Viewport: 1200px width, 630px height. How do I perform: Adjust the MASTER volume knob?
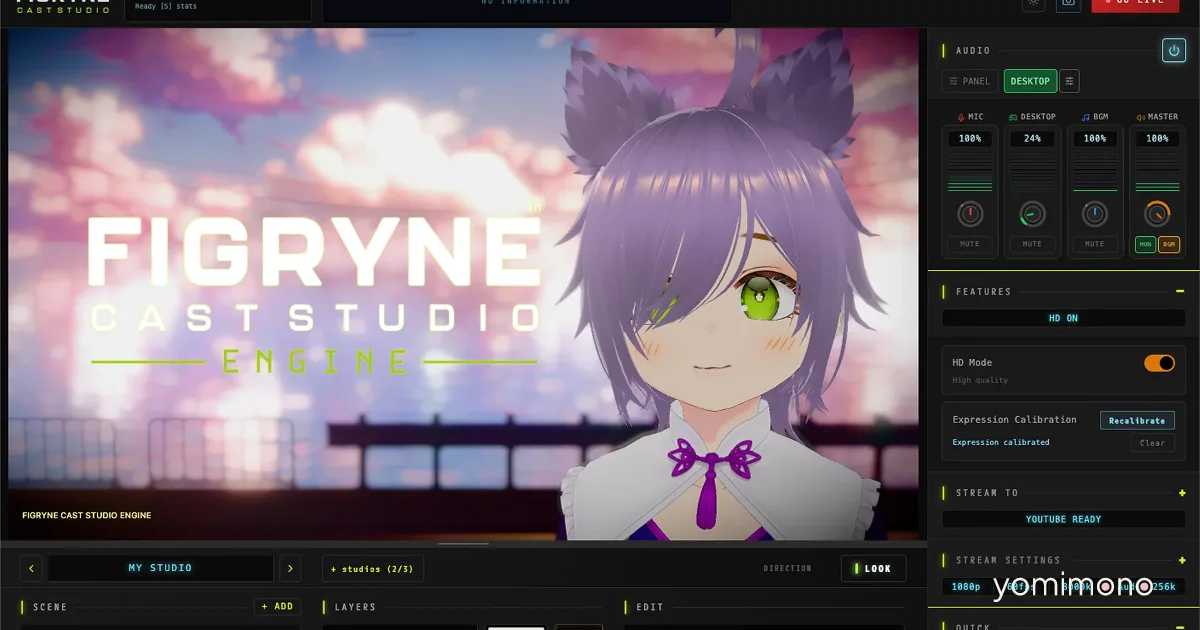point(1157,213)
